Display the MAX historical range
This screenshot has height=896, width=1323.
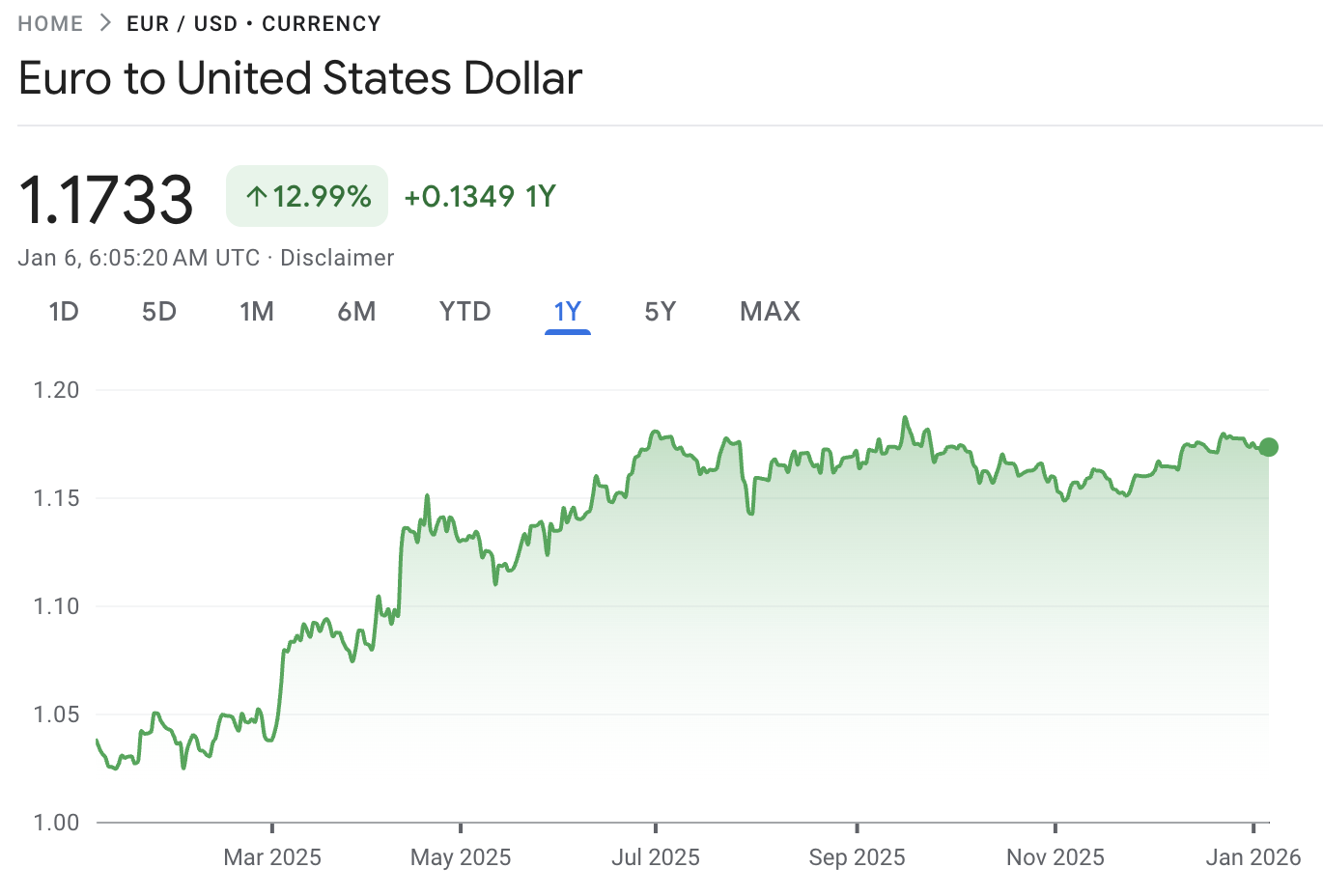click(x=770, y=311)
